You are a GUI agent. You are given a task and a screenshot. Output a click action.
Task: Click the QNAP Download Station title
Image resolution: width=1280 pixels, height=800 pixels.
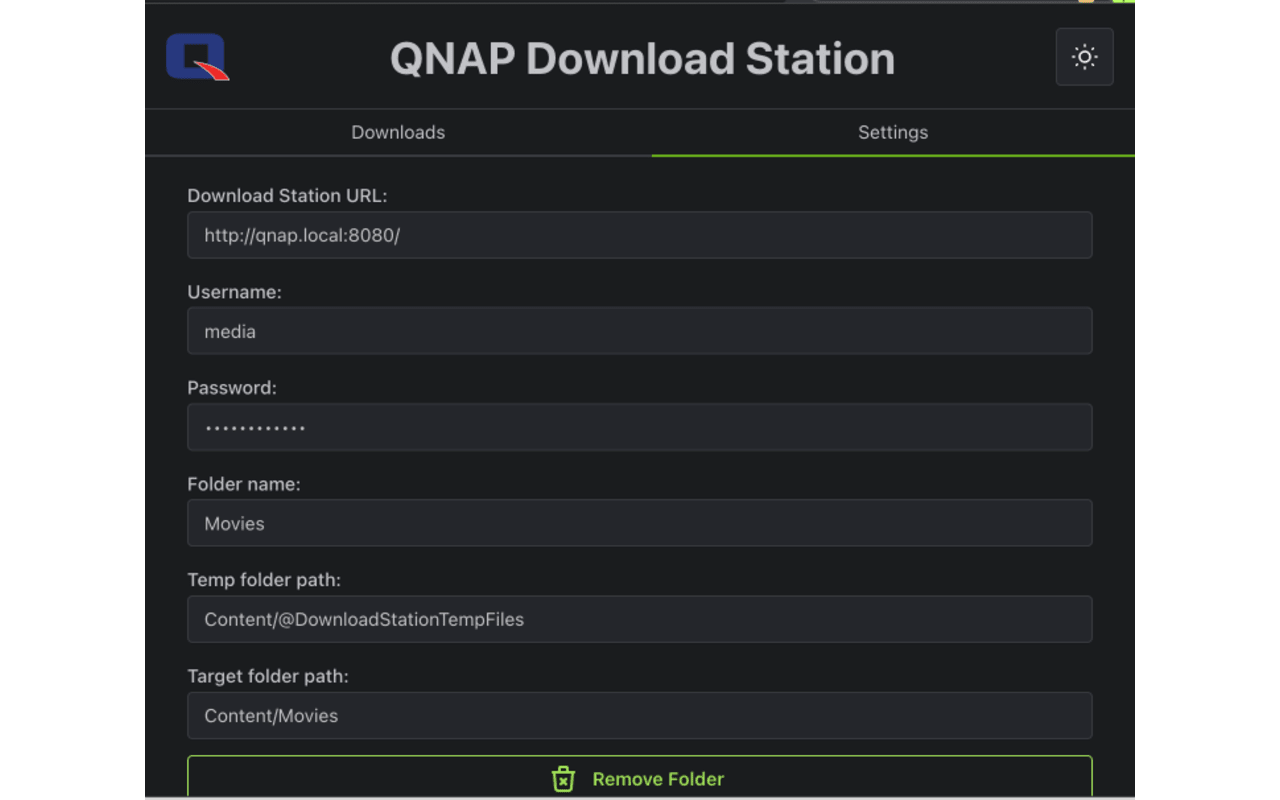click(640, 58)
